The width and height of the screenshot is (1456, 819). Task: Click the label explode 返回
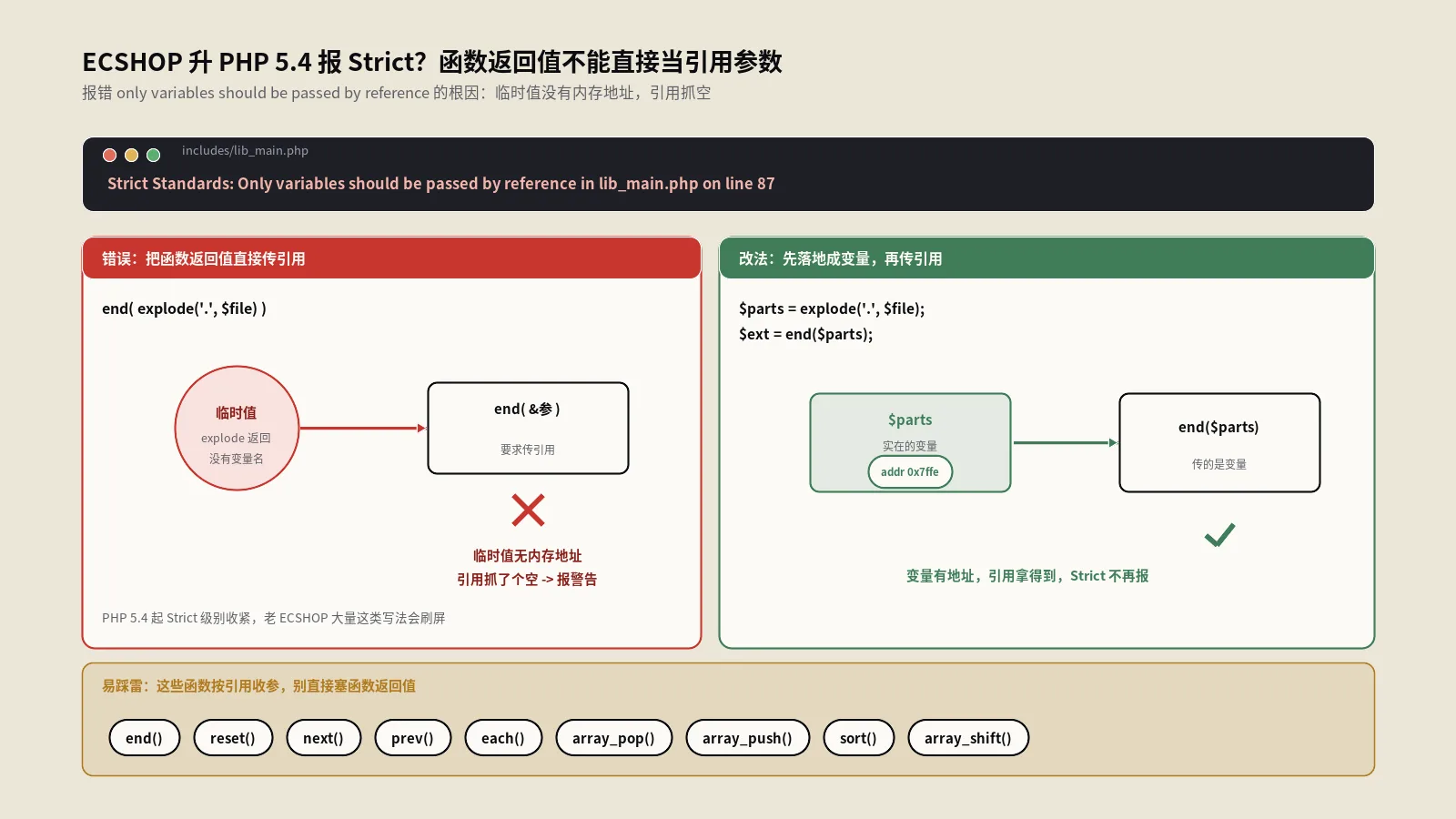click(x=237, y=438)
